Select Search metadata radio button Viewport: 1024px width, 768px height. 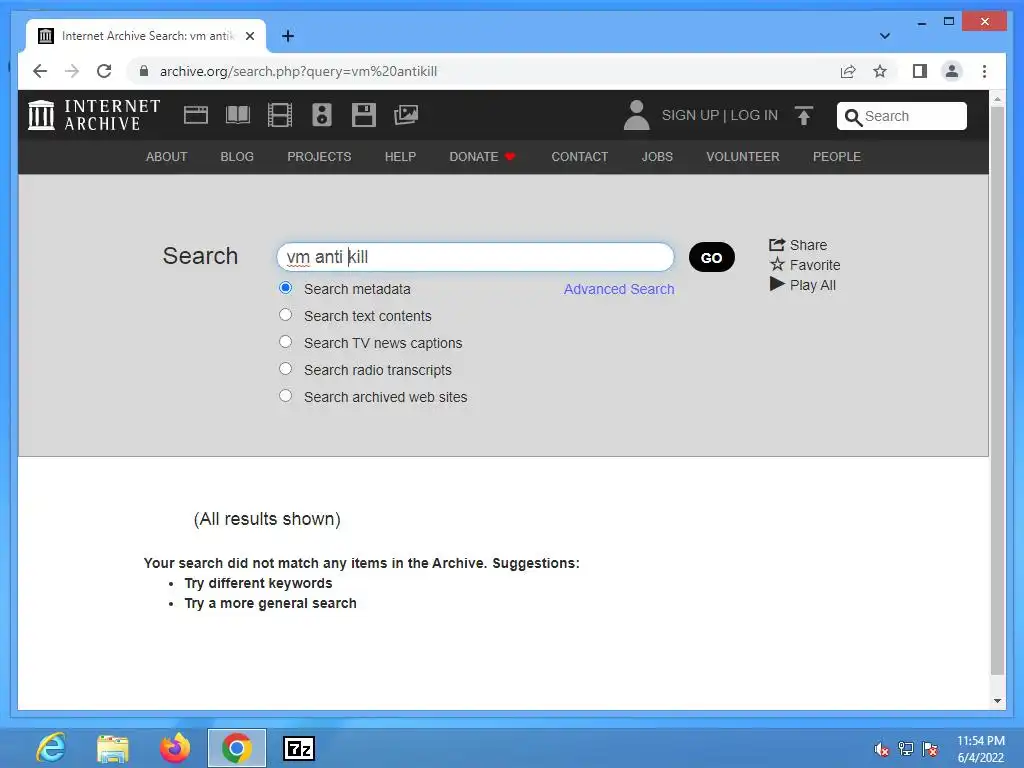click(x=285, y=288)
